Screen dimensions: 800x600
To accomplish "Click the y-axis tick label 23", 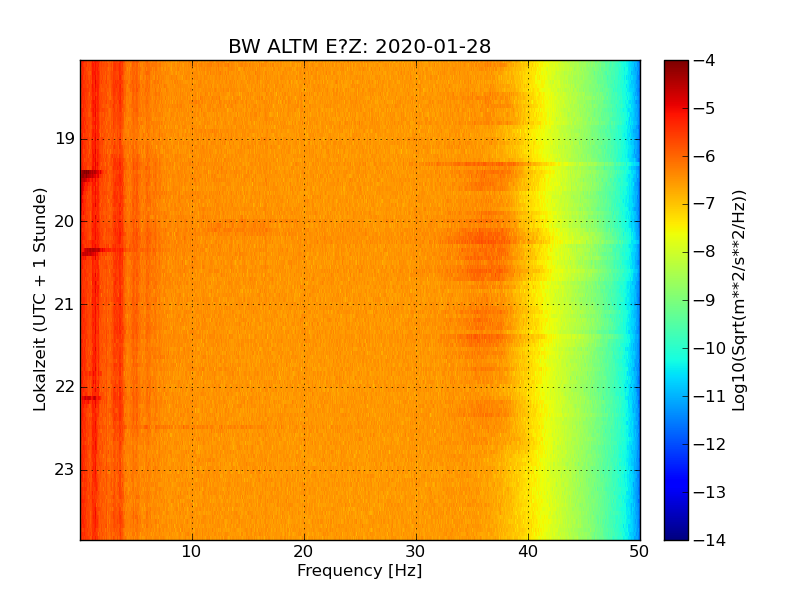I will click(65, 469).
